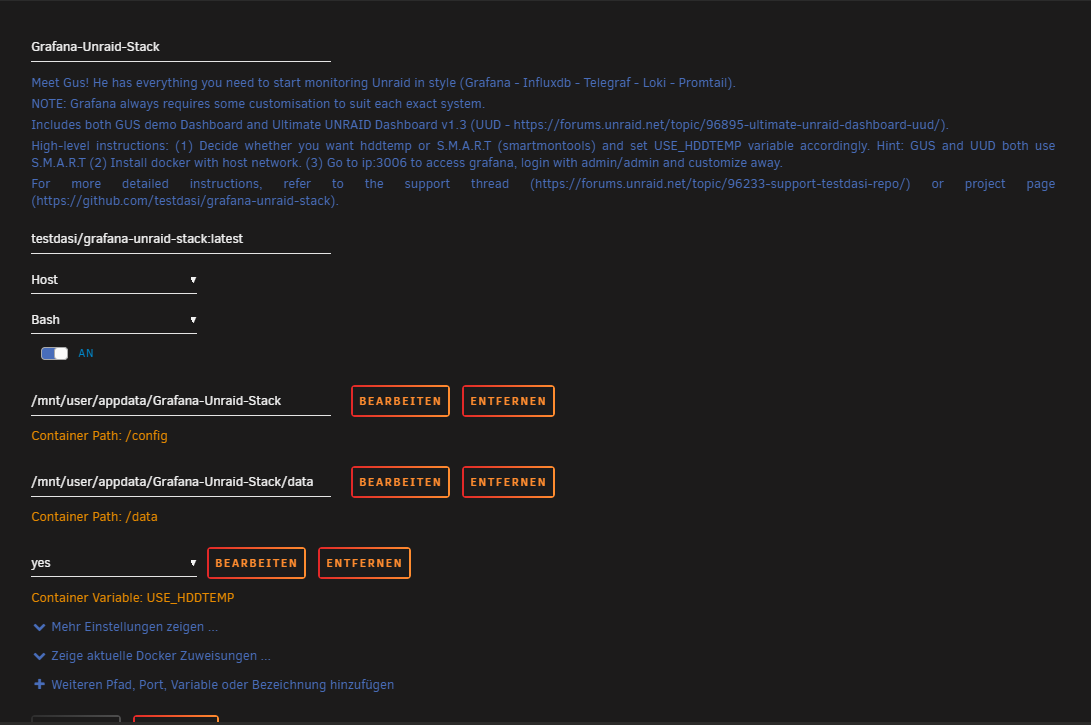Image resolution: width=1091 pixels, height=725 pixels.
Task: Click Entfernen for the USE_HDDTEMP variable
Action: click(x=364, y=563)
